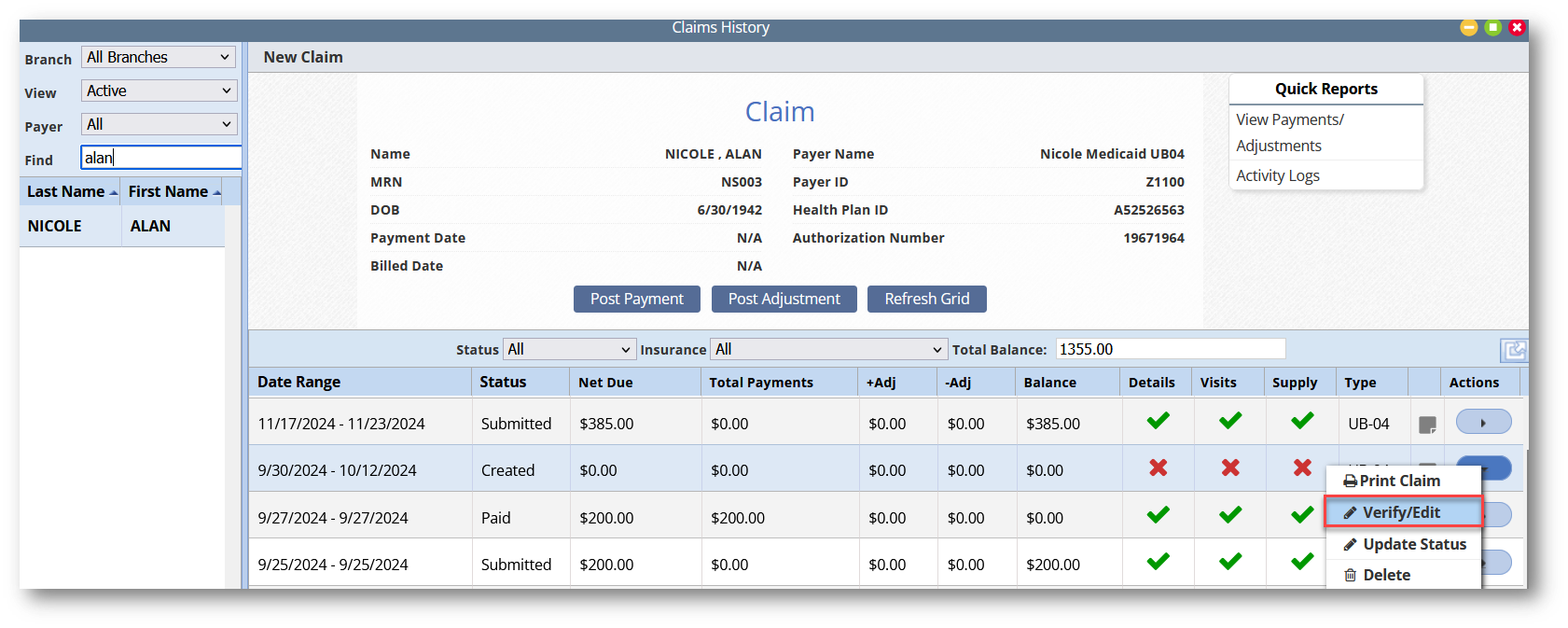Open the note icon on the 11/17/2024 claim row
Screen dimensions: 1568x628
tap(1426, 425)
